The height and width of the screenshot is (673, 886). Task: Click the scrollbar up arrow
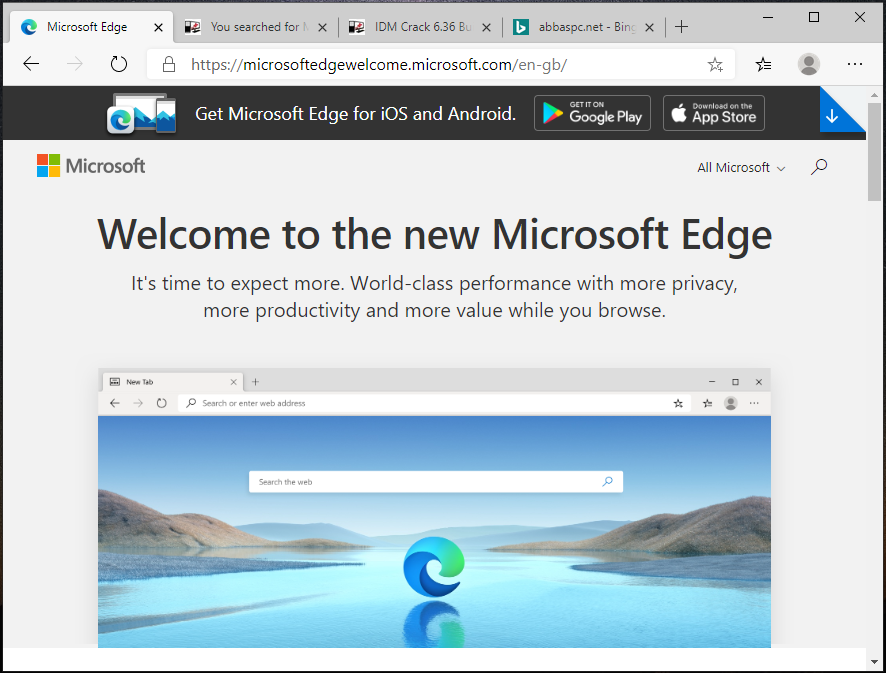click(x=874, y=95)
